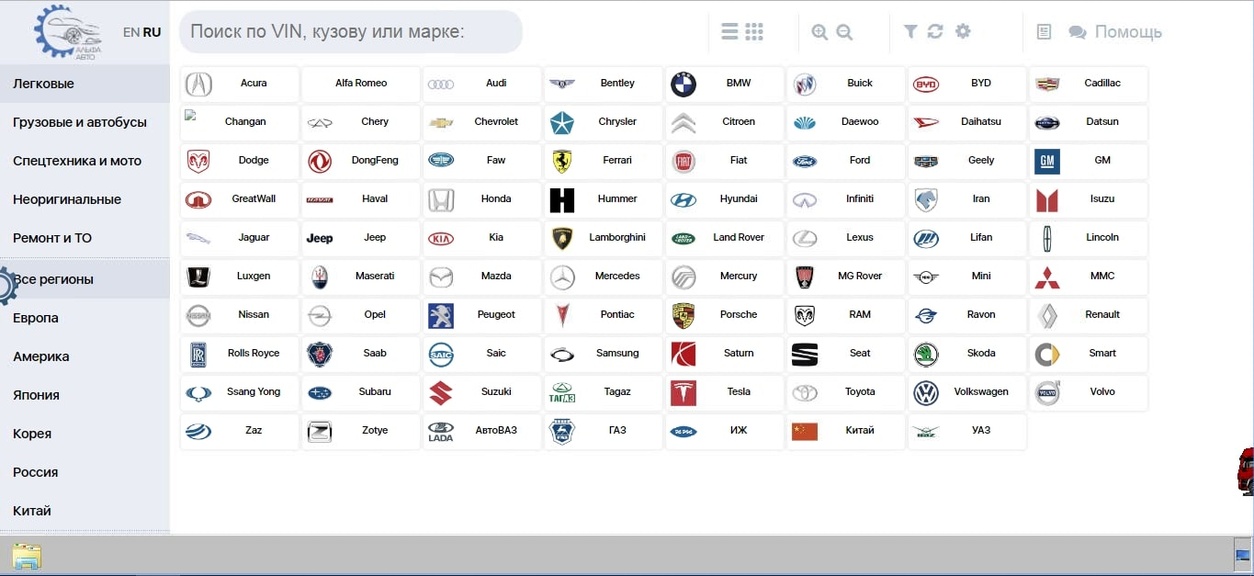Open the Audi brand tile
The width and height of the screenshot is (1254, 576).
(x=483, y=84)
